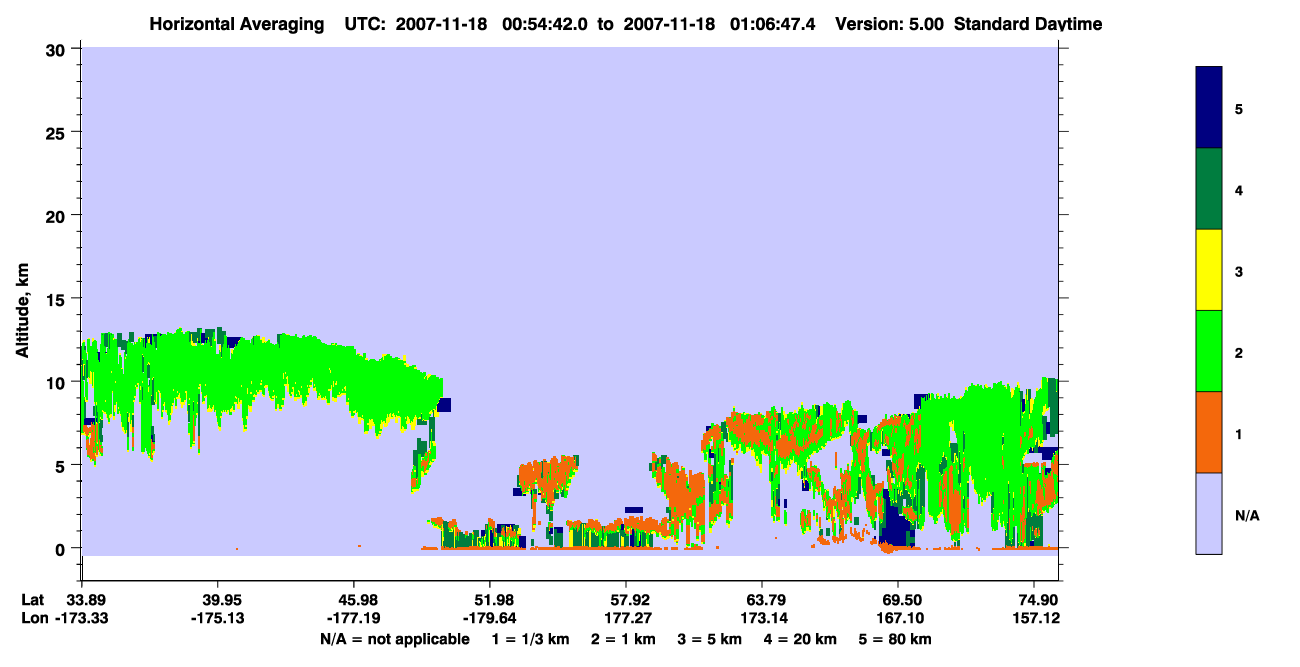Click the number 3 beside the colorbar
Screen dimensions: 1300x667
1238,272
